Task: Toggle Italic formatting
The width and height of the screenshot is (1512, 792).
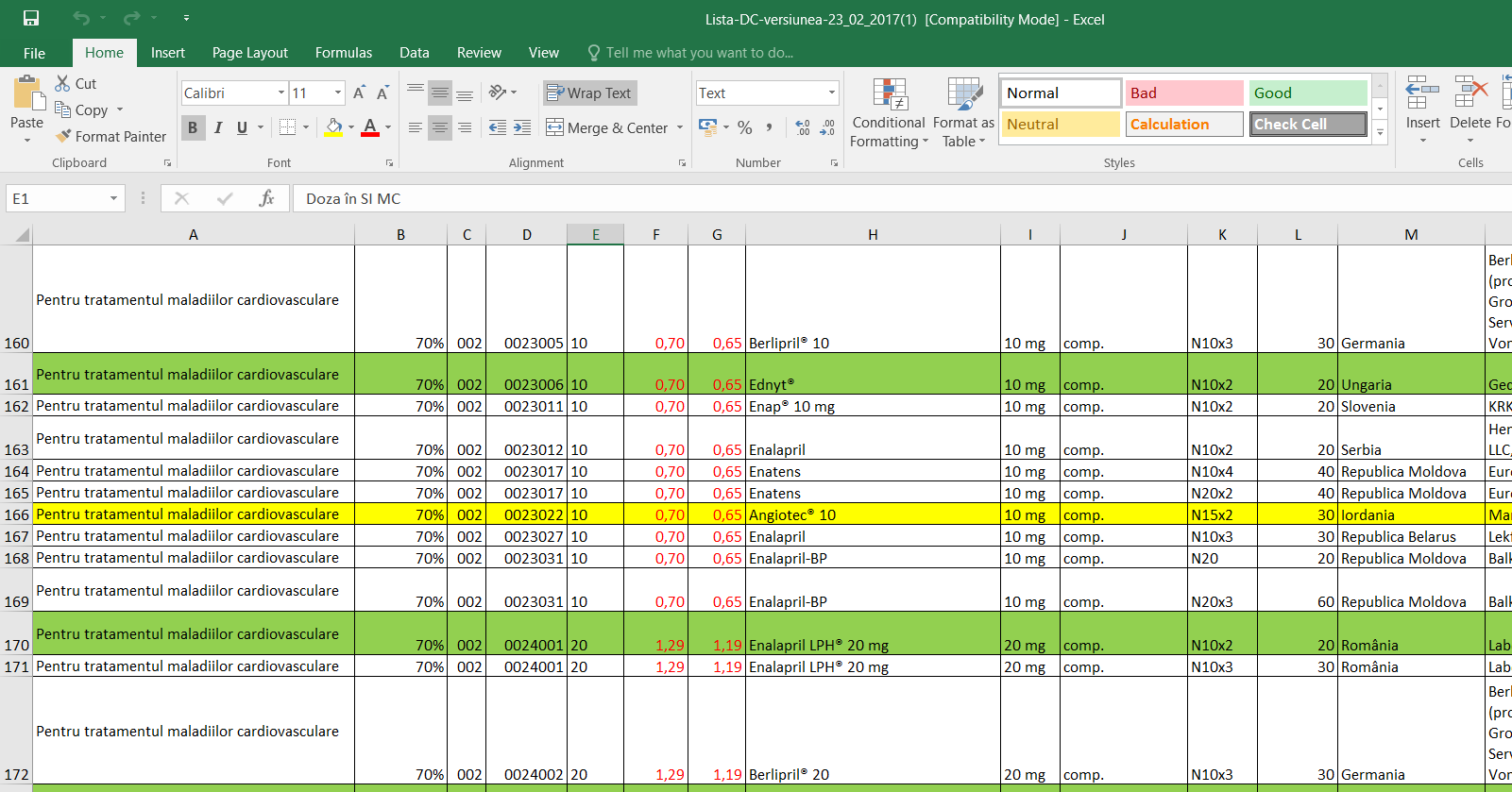Action: (x=218, y=127)
